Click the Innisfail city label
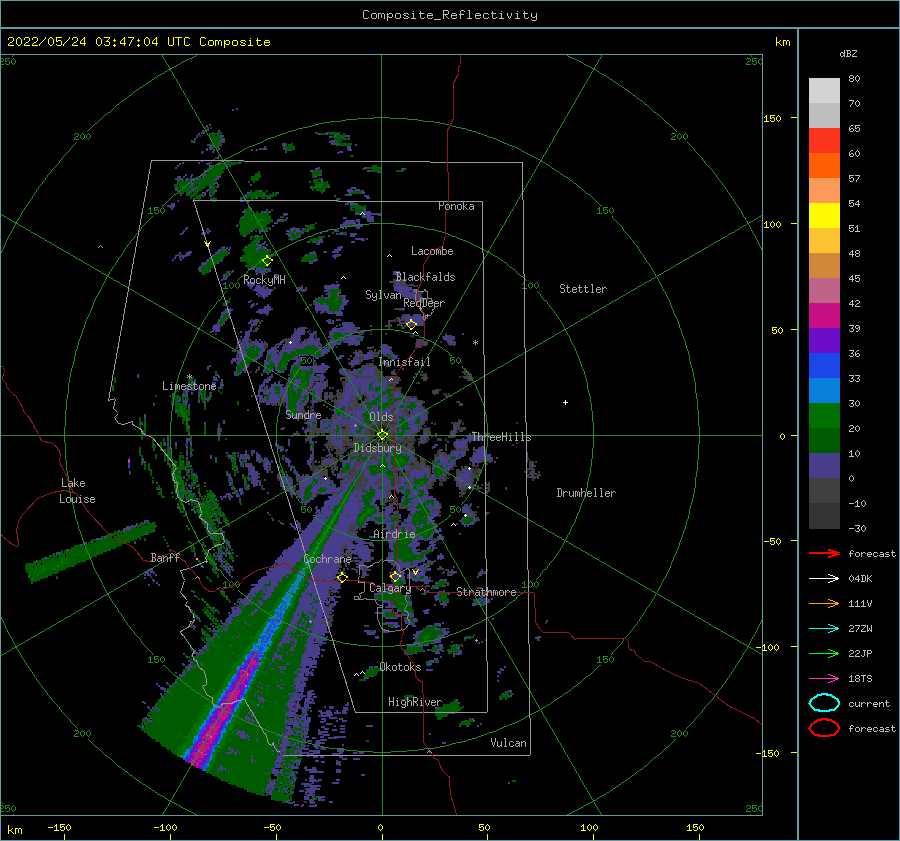The width and height of the screenshot is (900, 841). 404,362
